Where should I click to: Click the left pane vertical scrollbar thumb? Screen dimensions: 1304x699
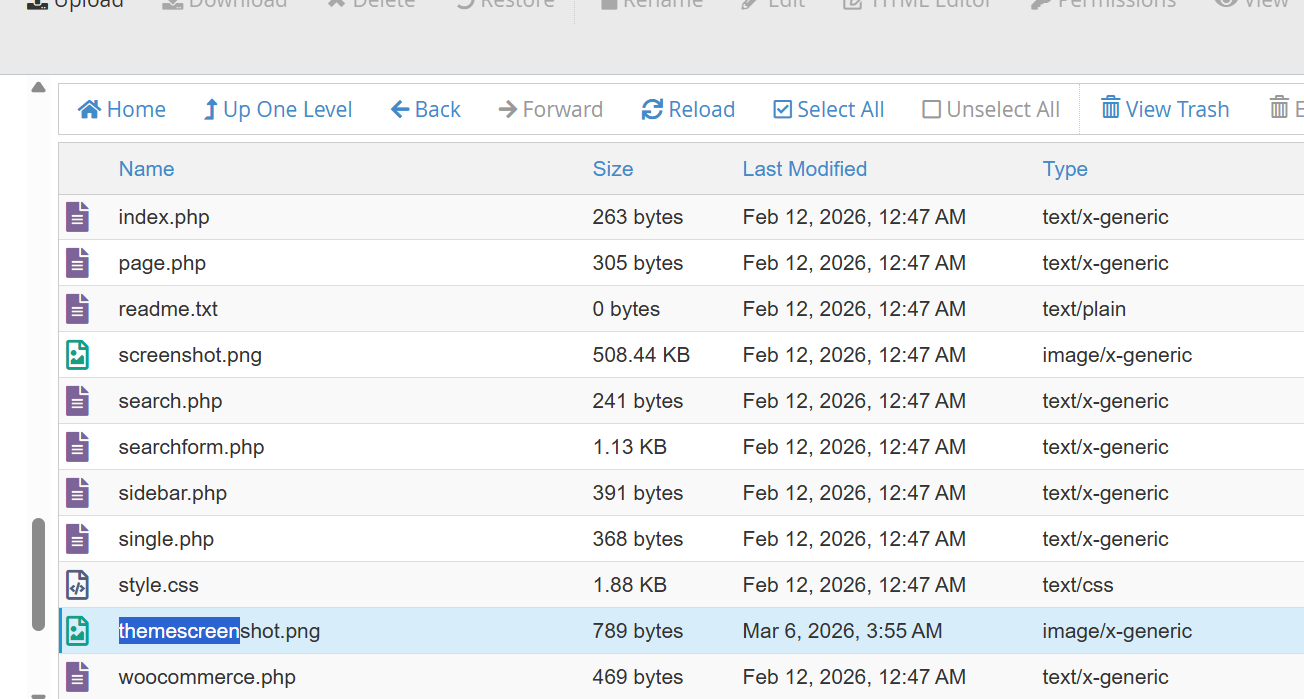click(38, 574)
